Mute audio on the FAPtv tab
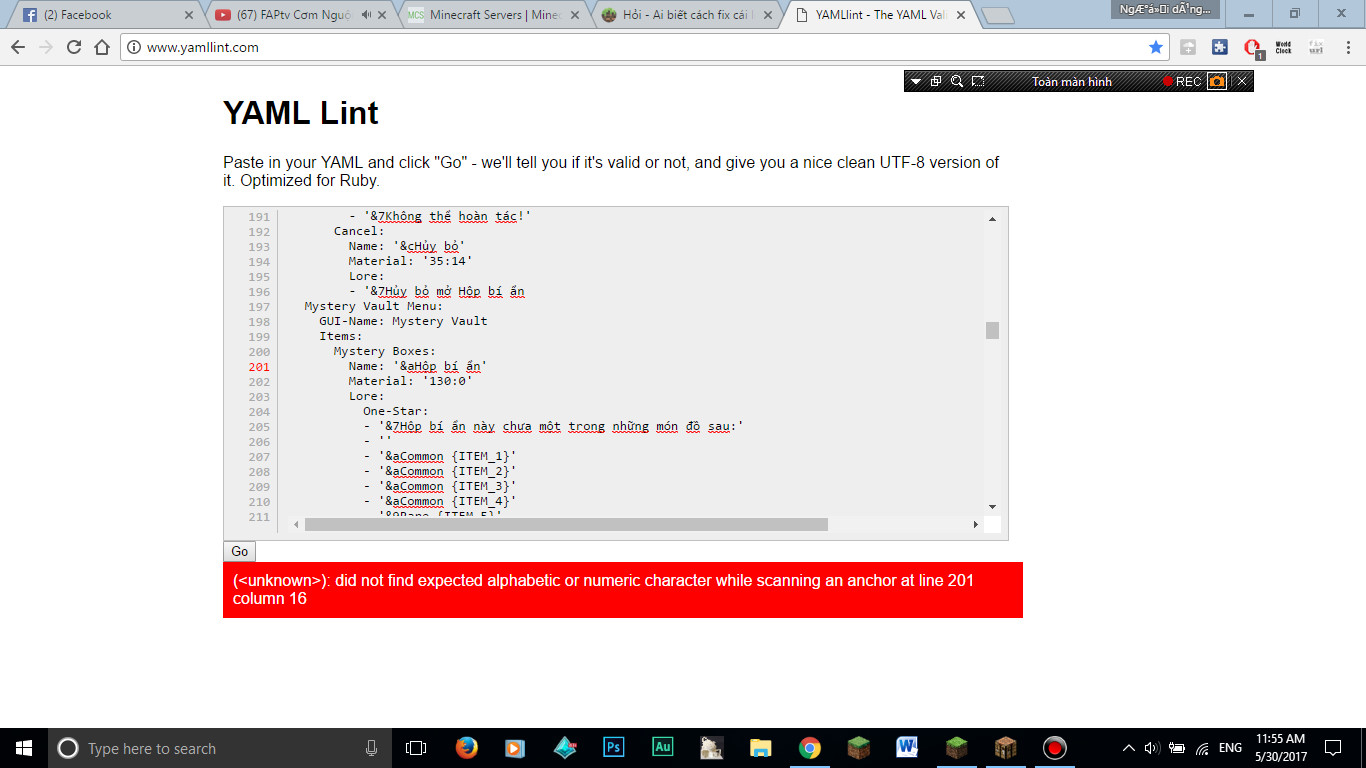Viewport: 1366px width, 768px height. click(365, 15)
